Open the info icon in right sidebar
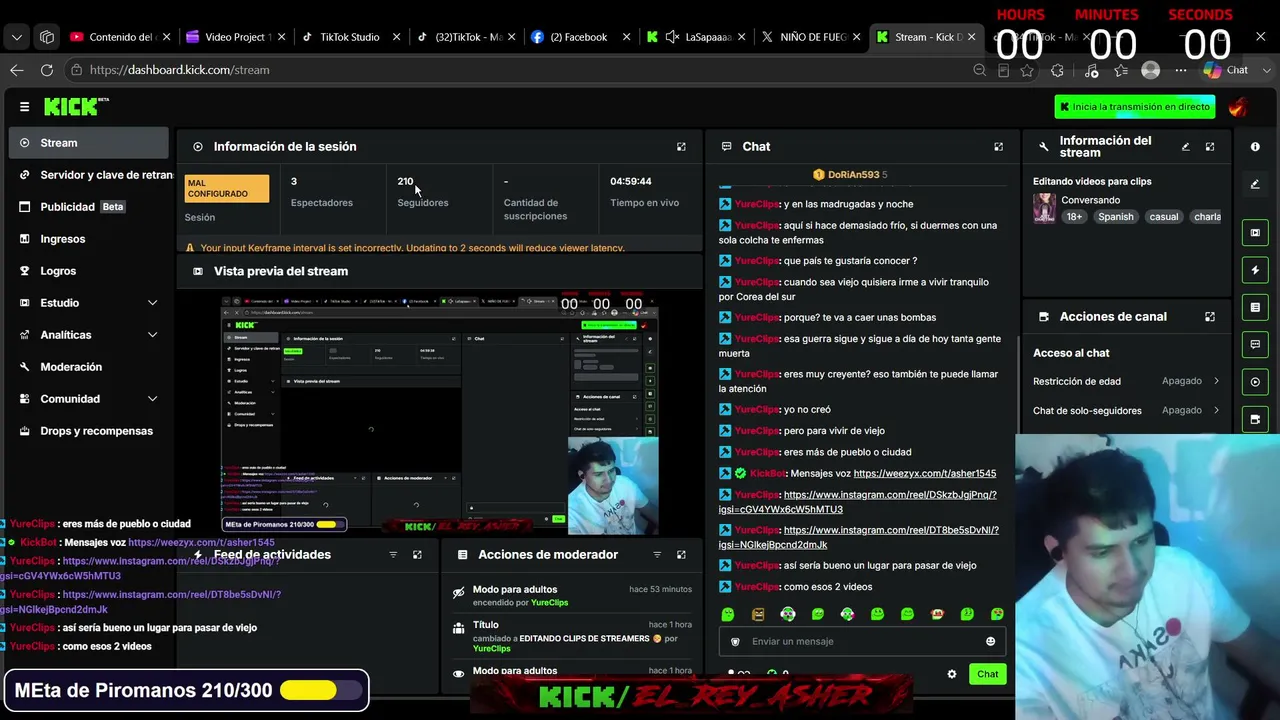Viewport: 1280px width, 720px height. (1255, 147)
